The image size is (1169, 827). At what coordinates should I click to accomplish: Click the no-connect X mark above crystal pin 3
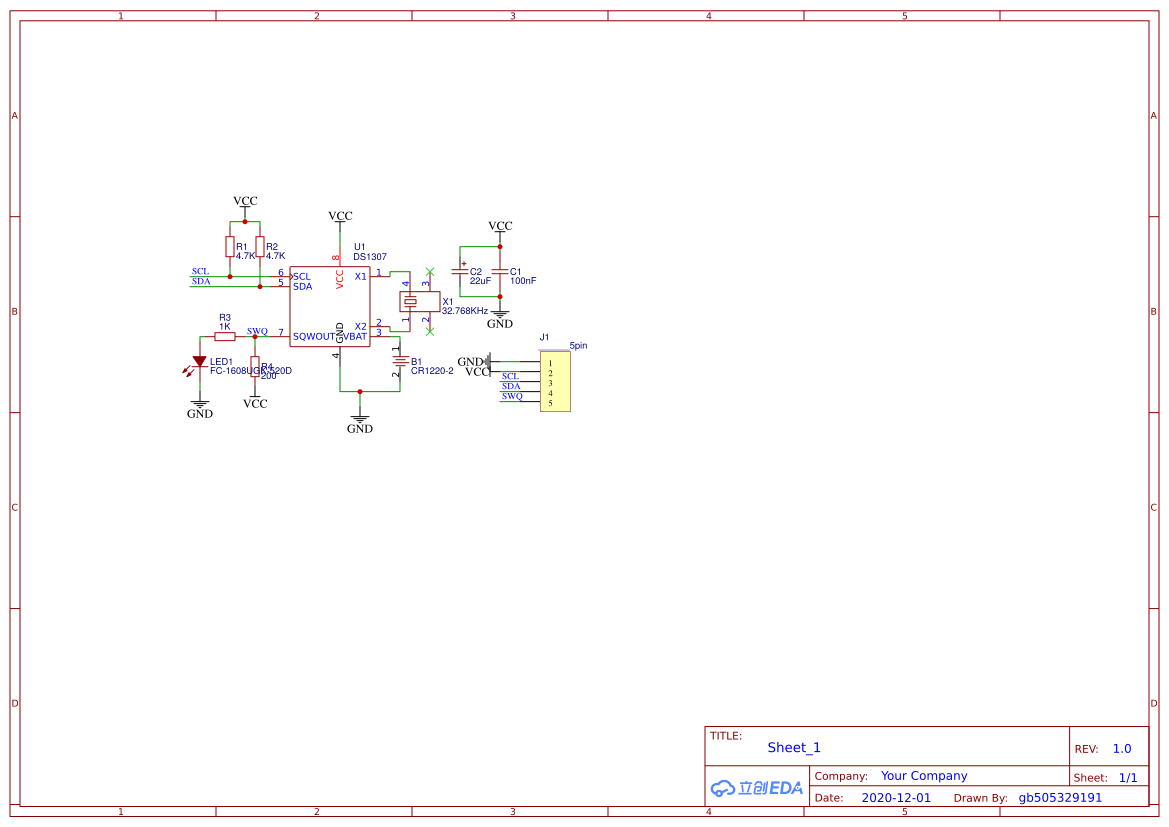430,271
